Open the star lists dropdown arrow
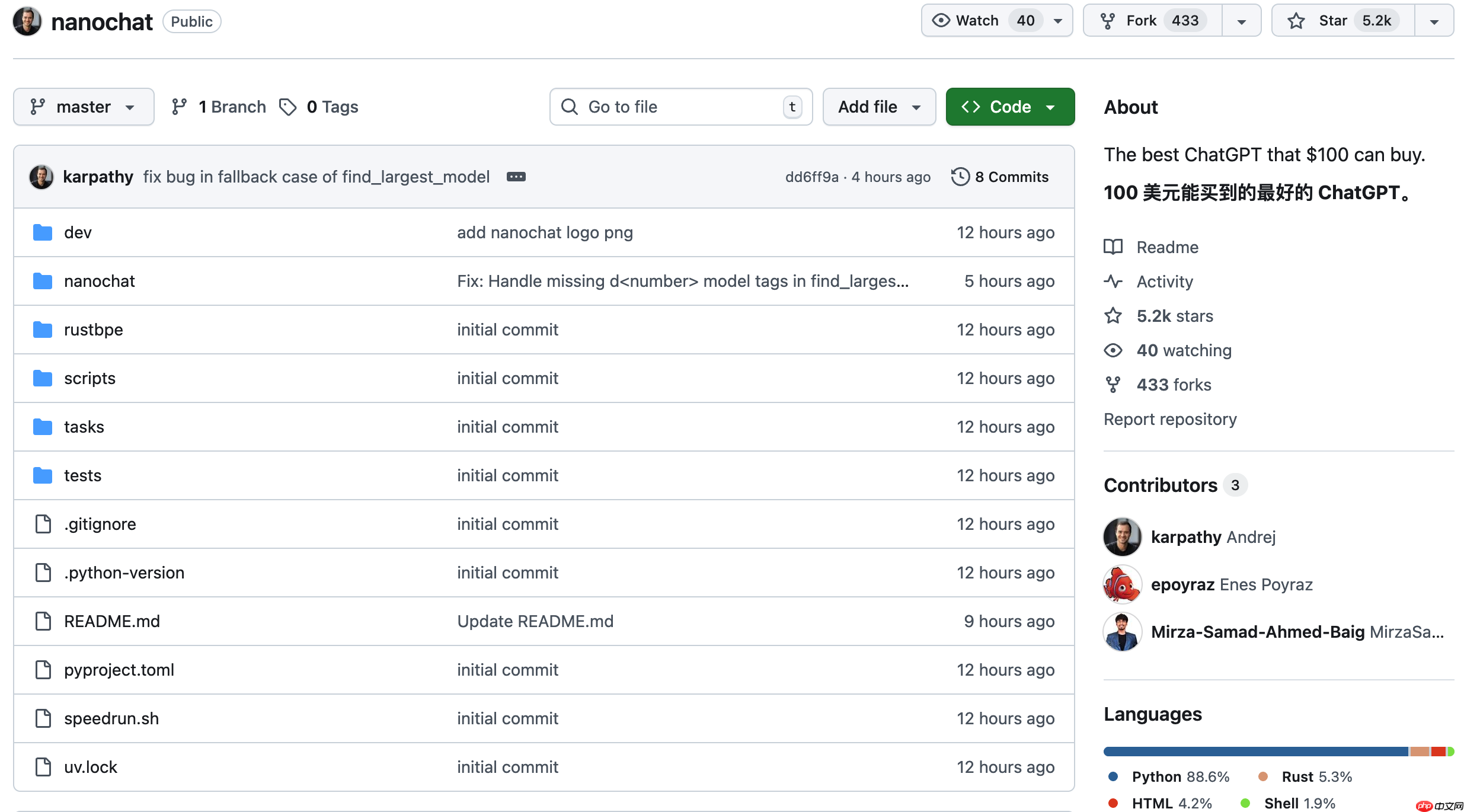Screen dimensions: 1464x812 (x=1434, y=21)
